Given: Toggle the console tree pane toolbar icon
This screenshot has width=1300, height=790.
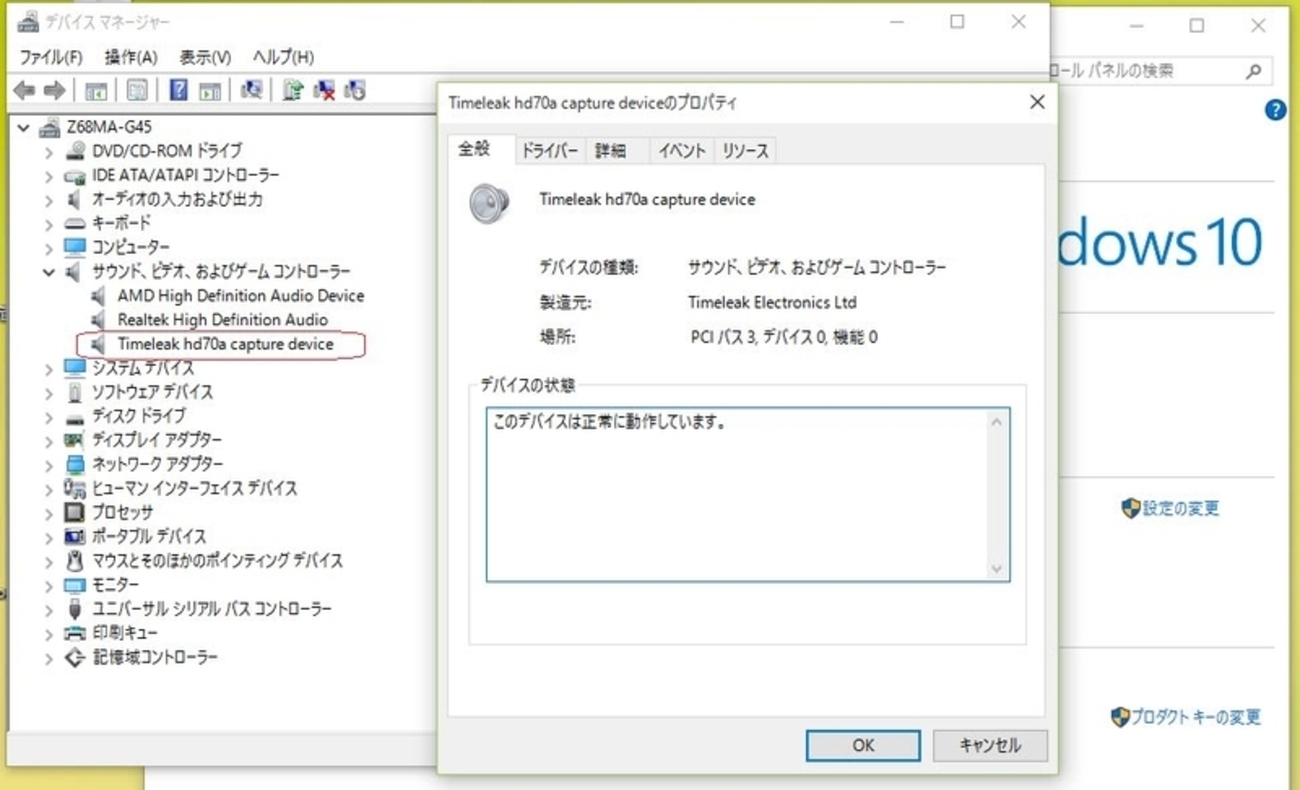Looking at the screenshot, I should [x=96, y=91].
